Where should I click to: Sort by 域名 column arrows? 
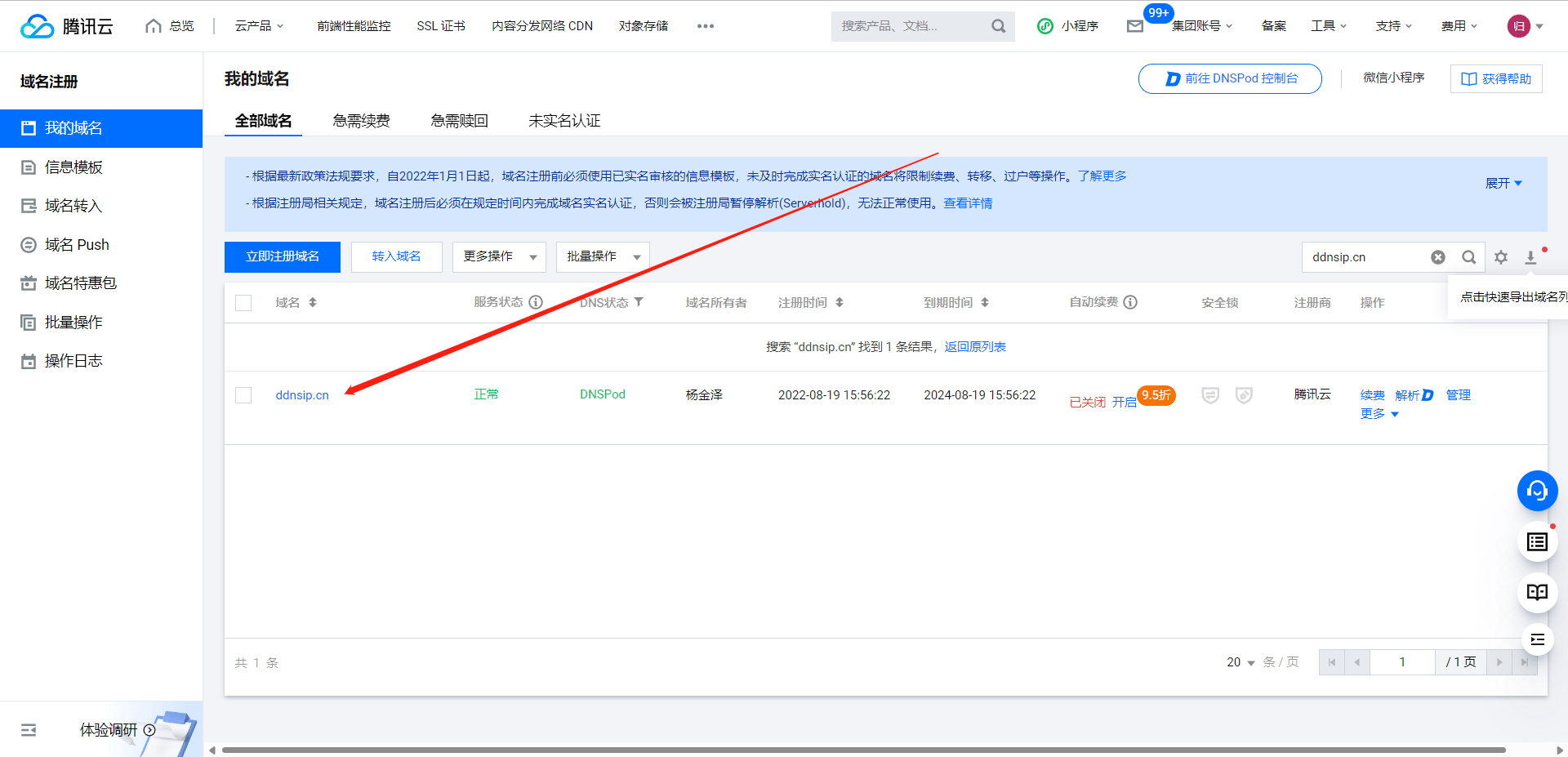point(313,302)
